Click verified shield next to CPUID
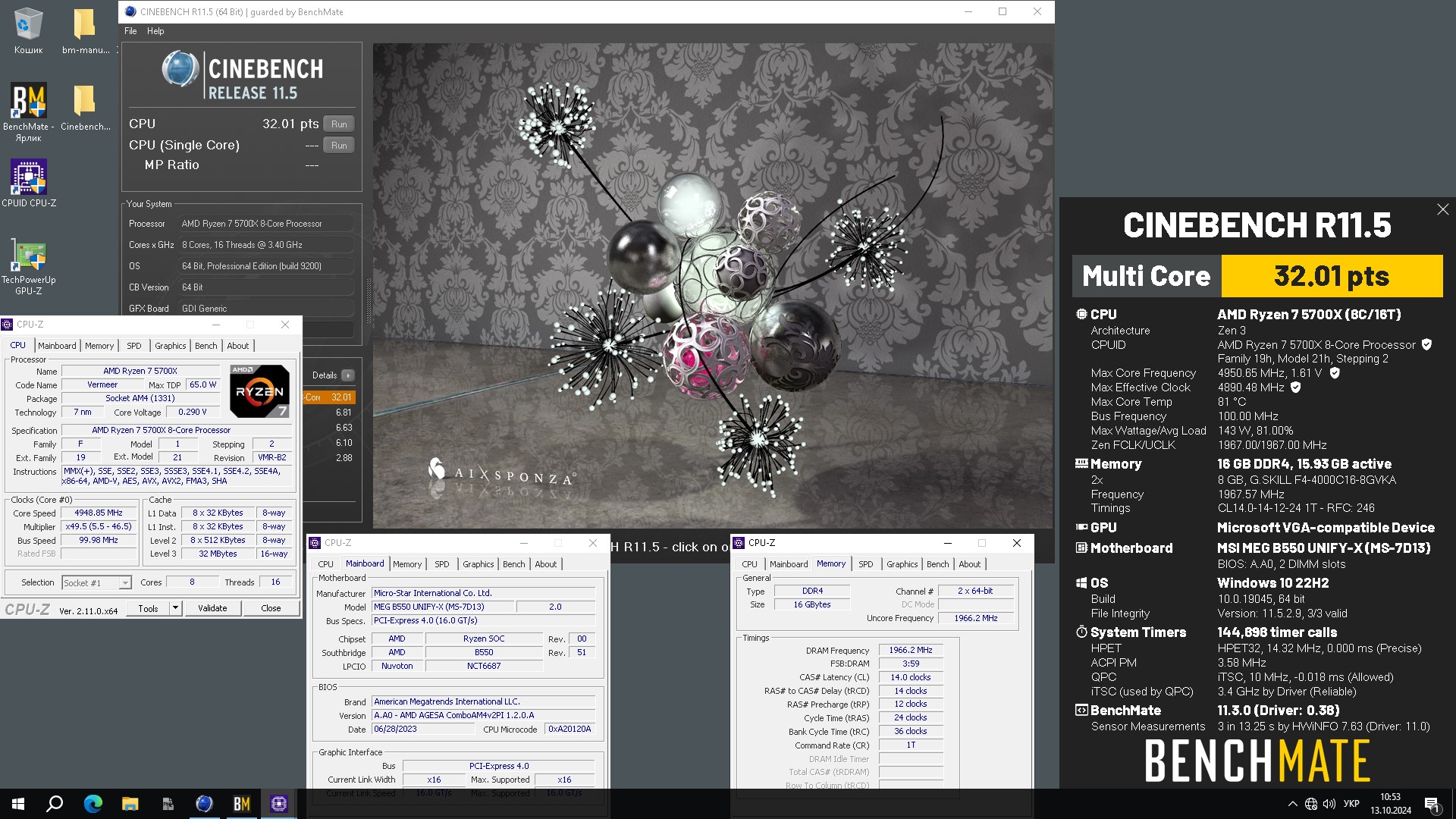The height and width of the screenshot is (819, 1456). point(1426,344)
